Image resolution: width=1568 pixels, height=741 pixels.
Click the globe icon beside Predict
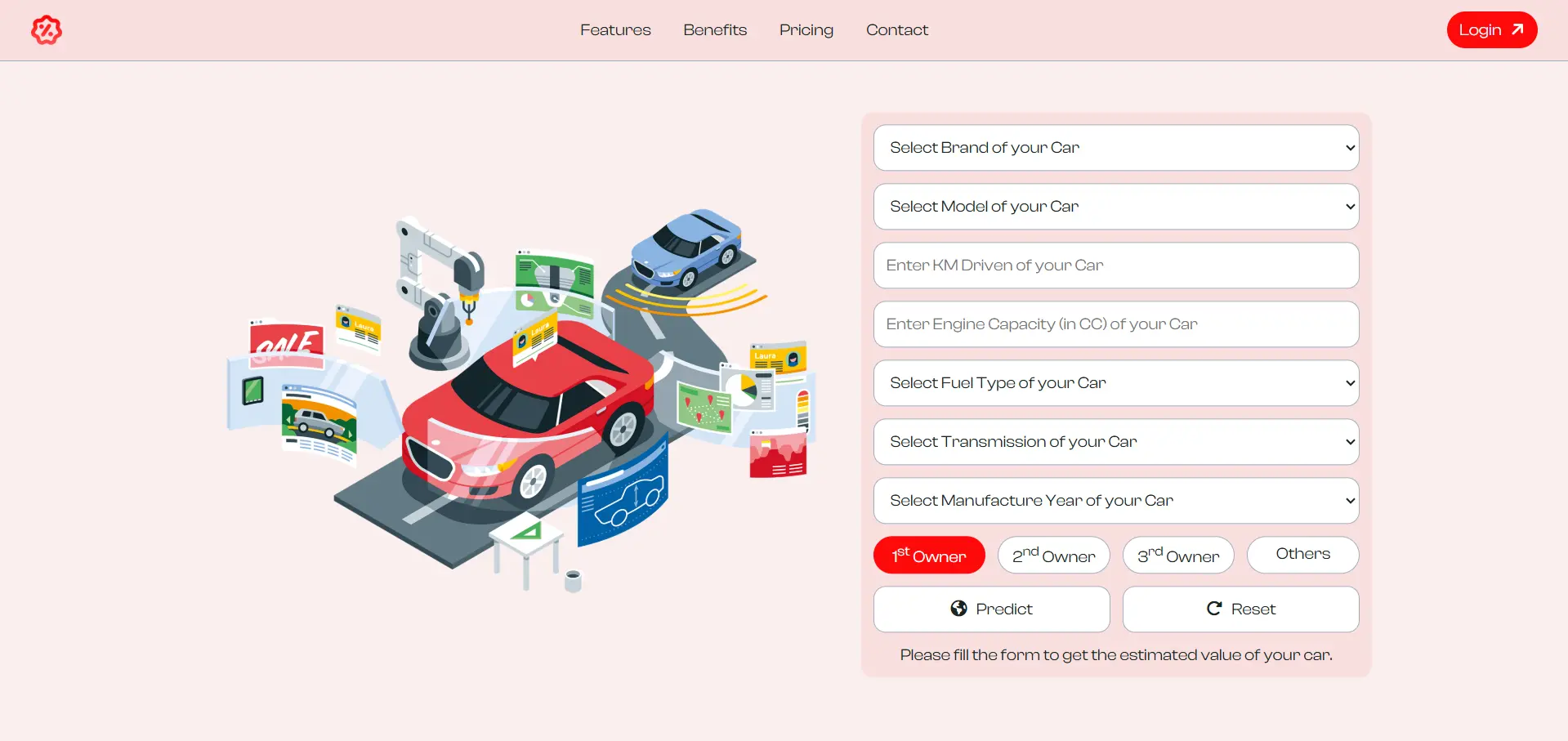(x=958, y=609)
